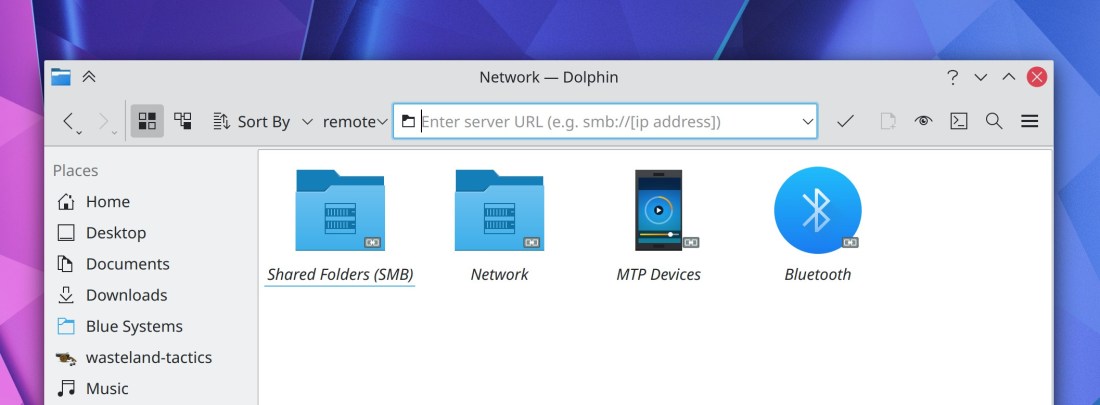The width and height of the screenshot is (1100, 405).
Task: Confirm the URL with the checkmark button
Action: (845, 121)
